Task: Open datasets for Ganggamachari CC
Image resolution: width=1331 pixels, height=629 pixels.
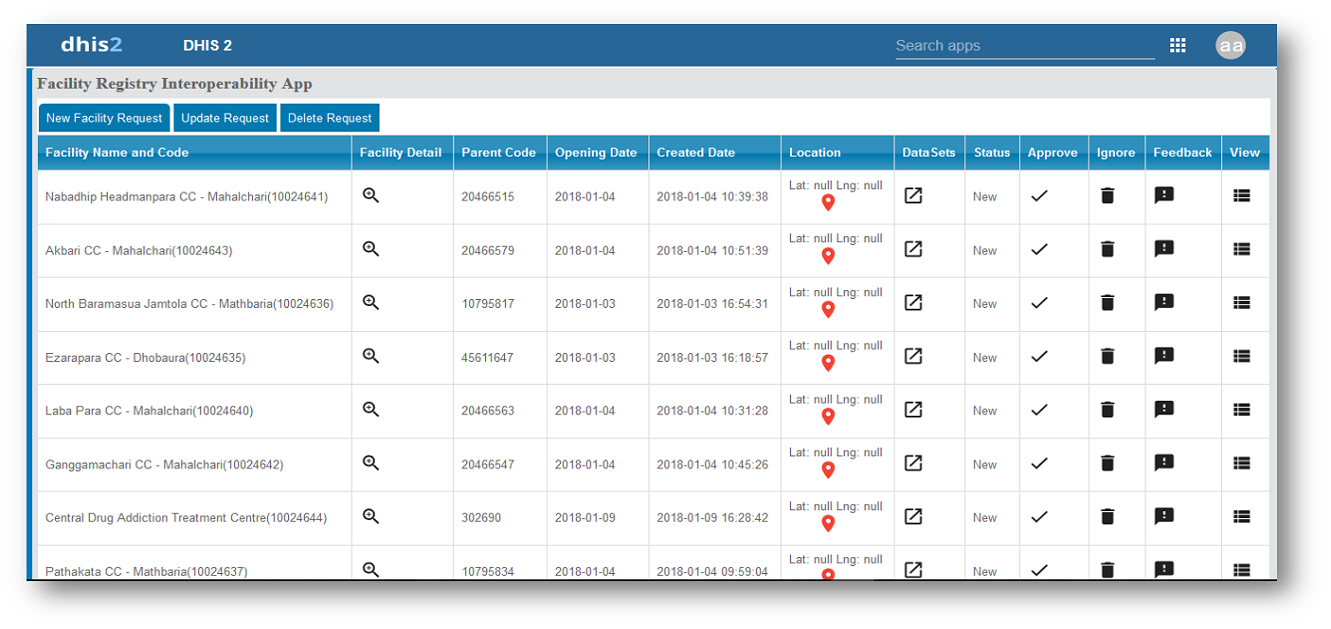Action: coord(913,463)
